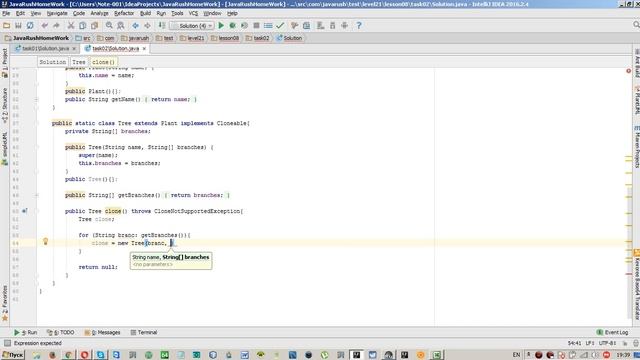The image size is (640, 360).
Task: Open the Refactor menu
Action: pyautogui.click(x=124, y=13)
